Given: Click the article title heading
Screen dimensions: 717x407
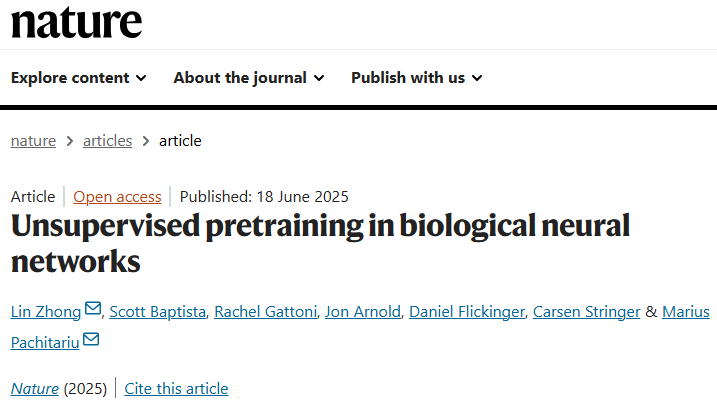Looking at the screenshot, I should (x=320, y=243).
